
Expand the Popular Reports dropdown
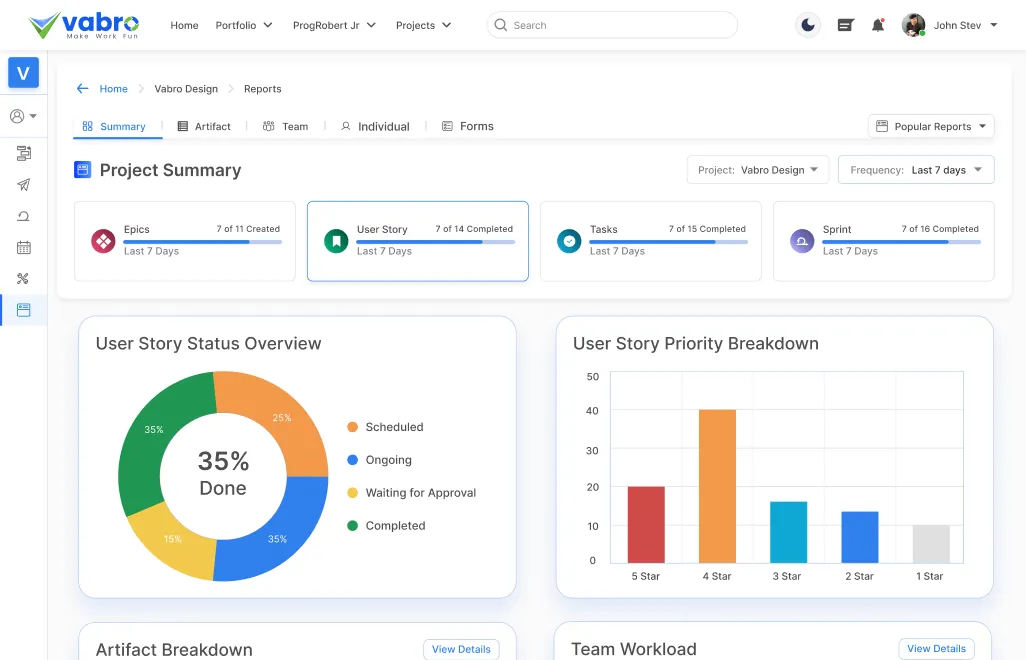(931, 127)
